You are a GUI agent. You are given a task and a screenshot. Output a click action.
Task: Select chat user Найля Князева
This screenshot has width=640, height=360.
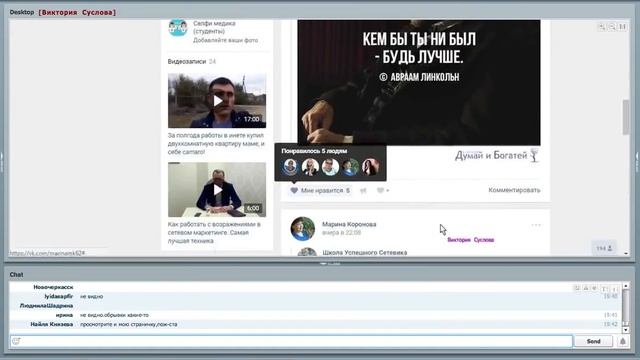point(52,324)
